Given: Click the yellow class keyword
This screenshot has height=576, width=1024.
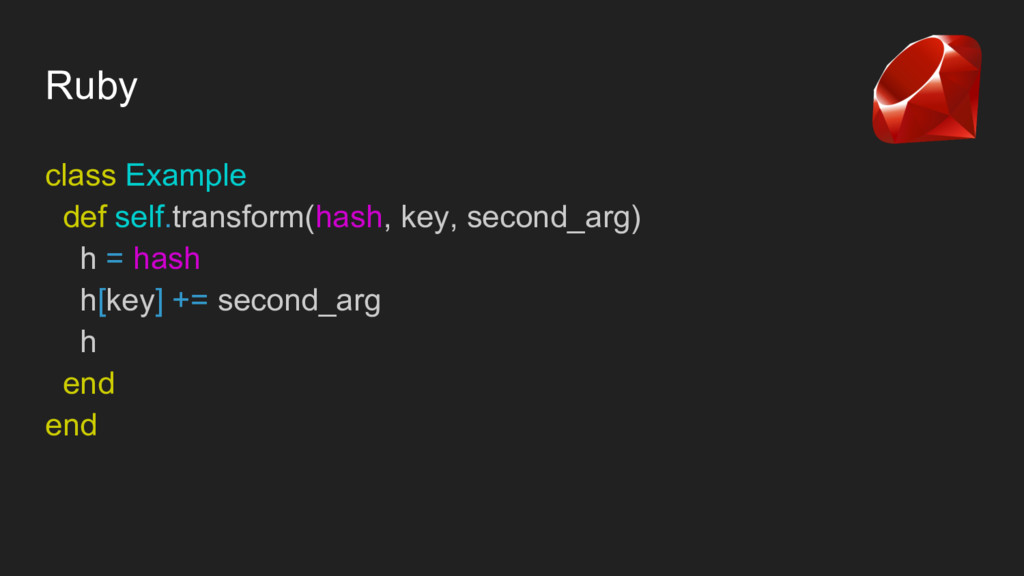Looking at the screenshot, I should point(80,176).
